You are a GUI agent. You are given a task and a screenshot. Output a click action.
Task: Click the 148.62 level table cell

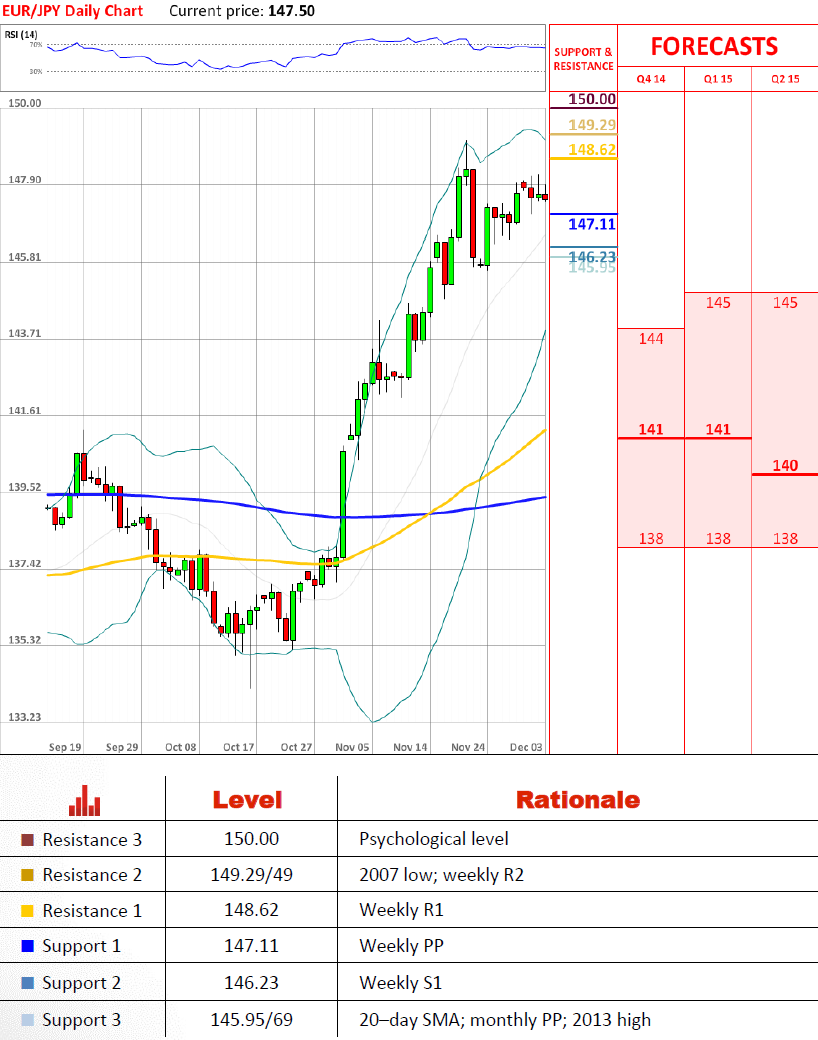point(251,909)
